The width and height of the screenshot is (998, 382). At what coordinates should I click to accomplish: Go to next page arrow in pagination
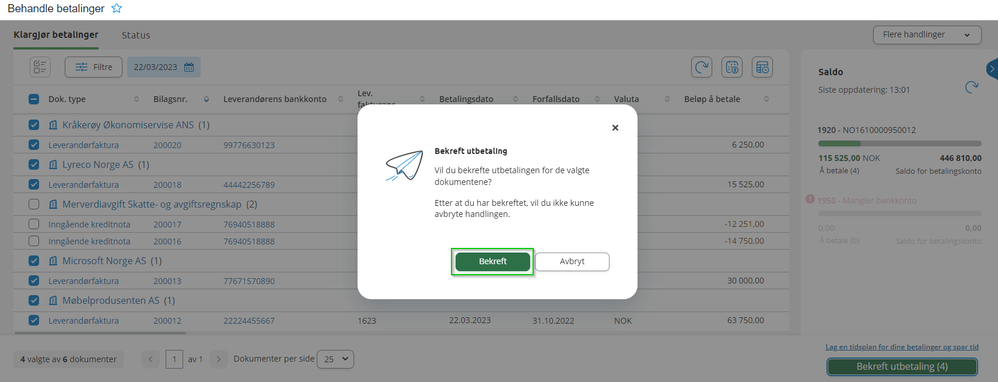218,359
